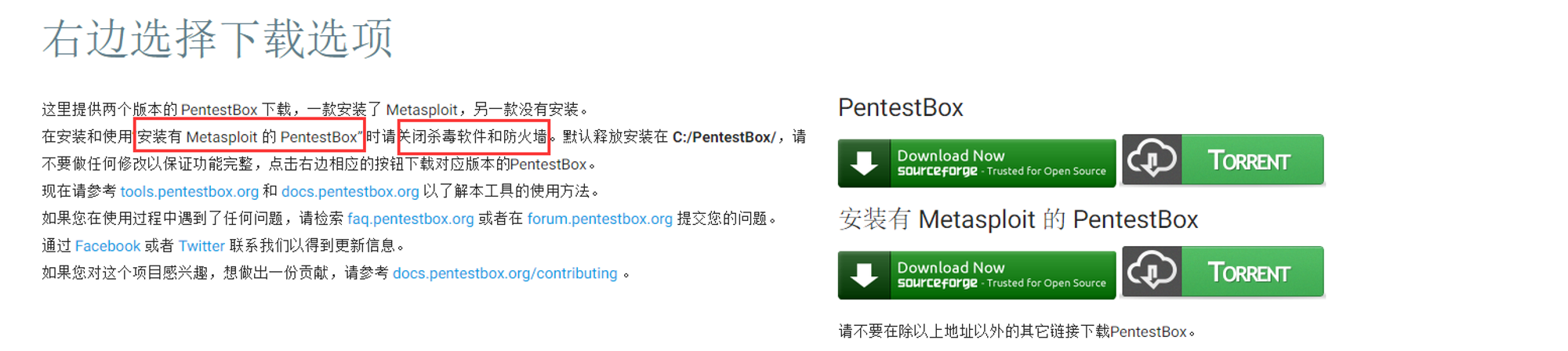The image size is (1568, 351).
Task: Open docs.pentestbox.org/contributing link
Action: click(x=505, y=273)
